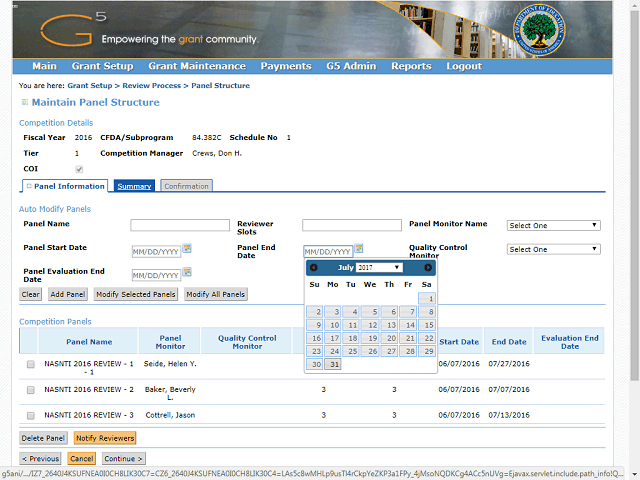Open the Payments menu
Viewport: 640px width, 480px height.
[286, 66]
